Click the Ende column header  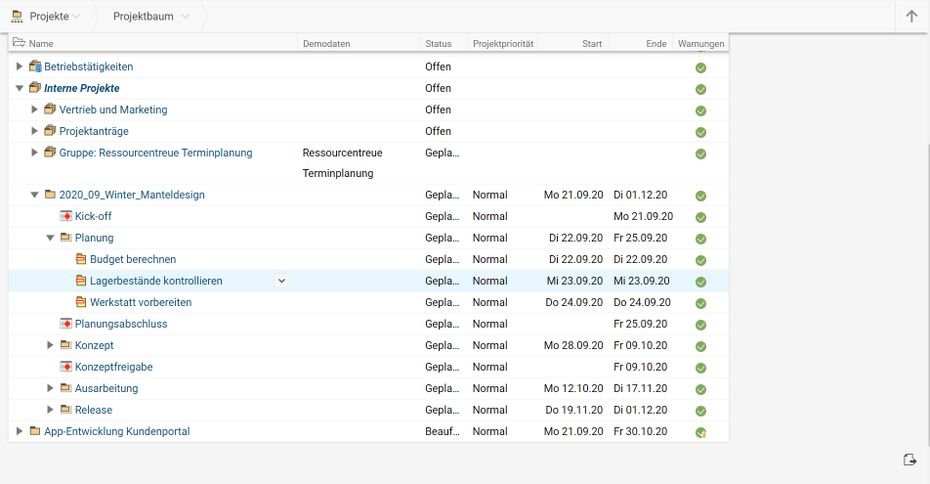(656, 43)
